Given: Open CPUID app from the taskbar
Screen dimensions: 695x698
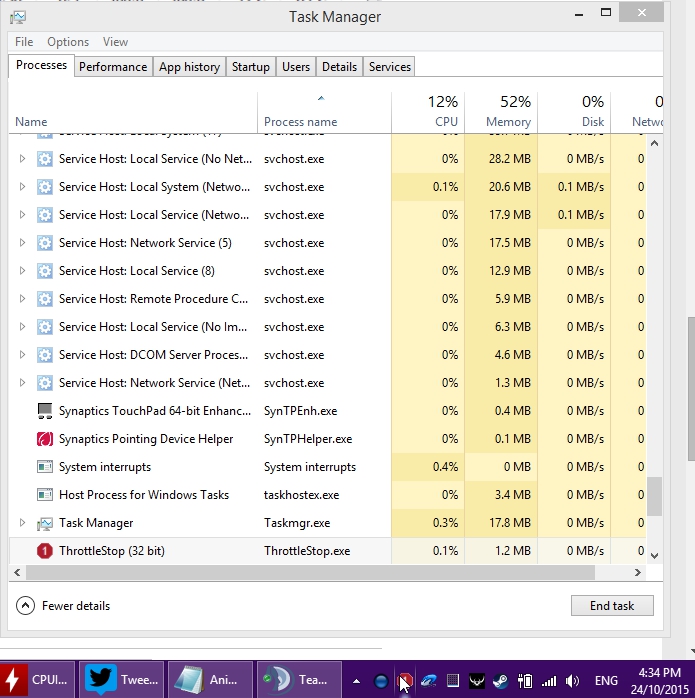Looking at the screenshot, I should (x=37, y=680).
